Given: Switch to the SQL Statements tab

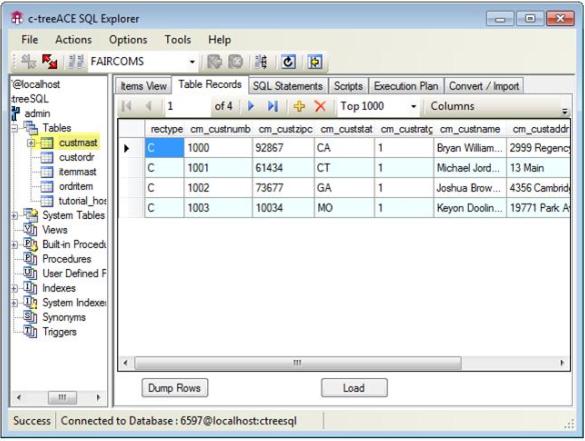Looking at the screenshot, I should (288, 86).
